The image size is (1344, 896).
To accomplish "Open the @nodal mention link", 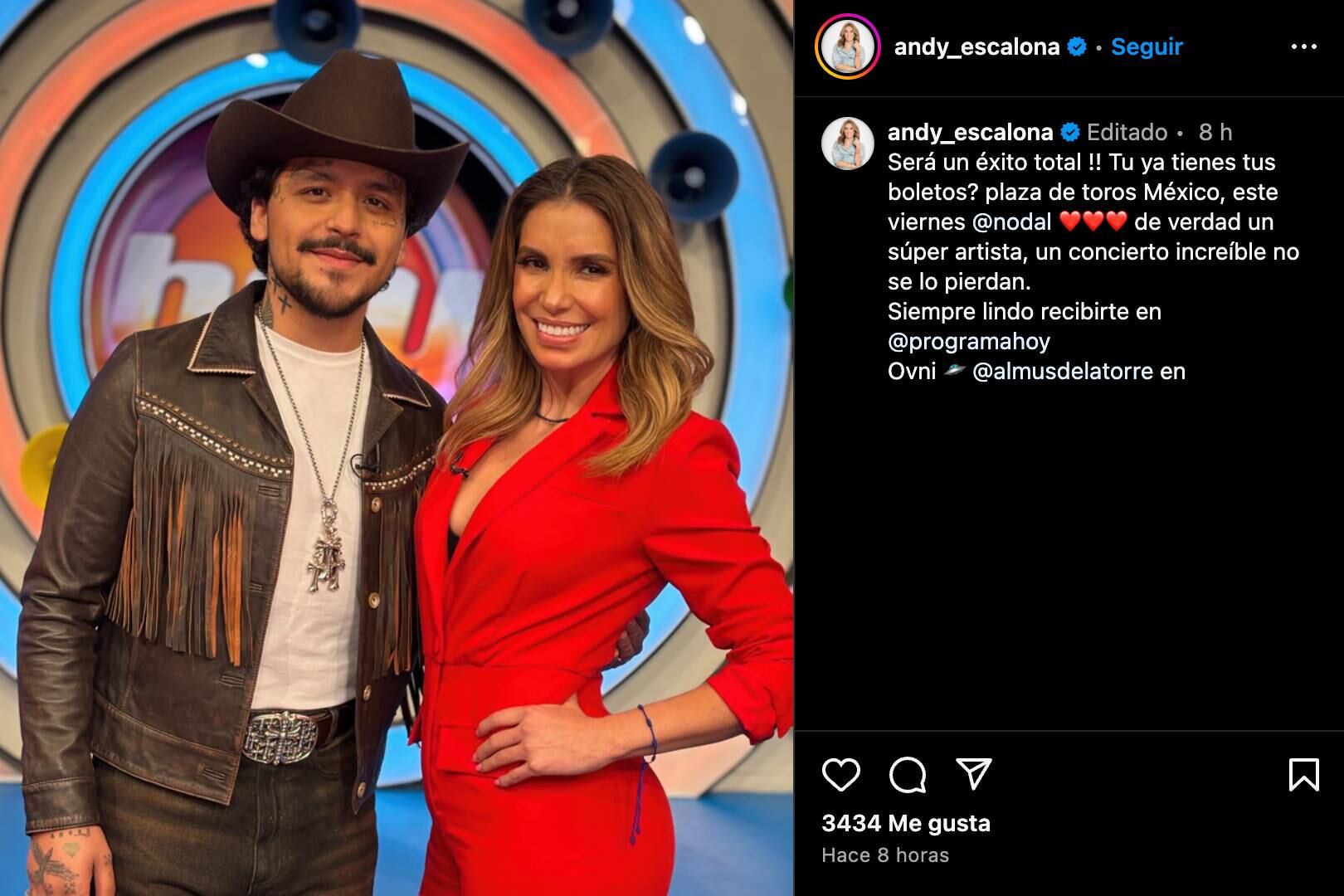I will tap(1011, 222).
